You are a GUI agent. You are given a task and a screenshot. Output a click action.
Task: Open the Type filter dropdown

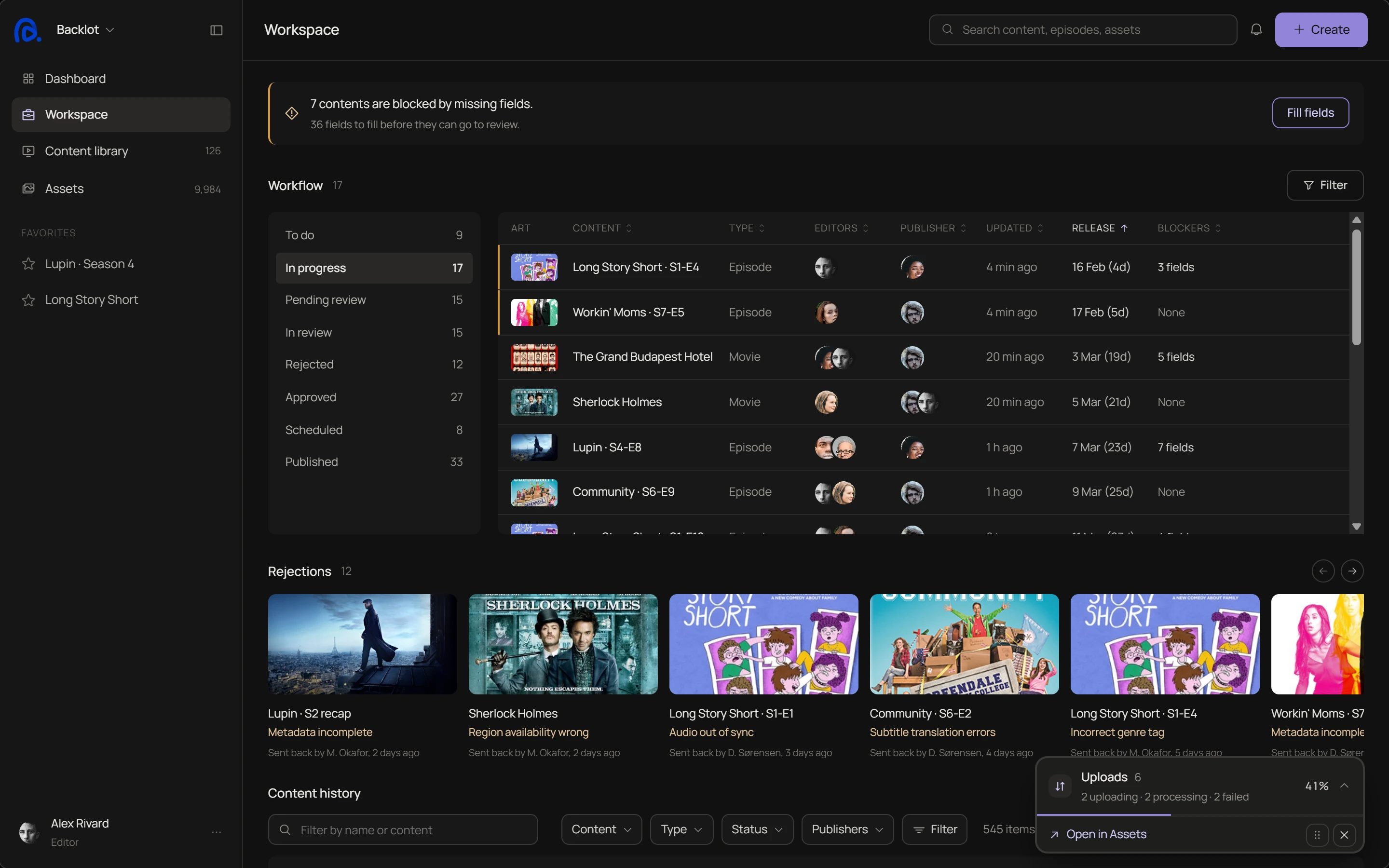point(681,829)
